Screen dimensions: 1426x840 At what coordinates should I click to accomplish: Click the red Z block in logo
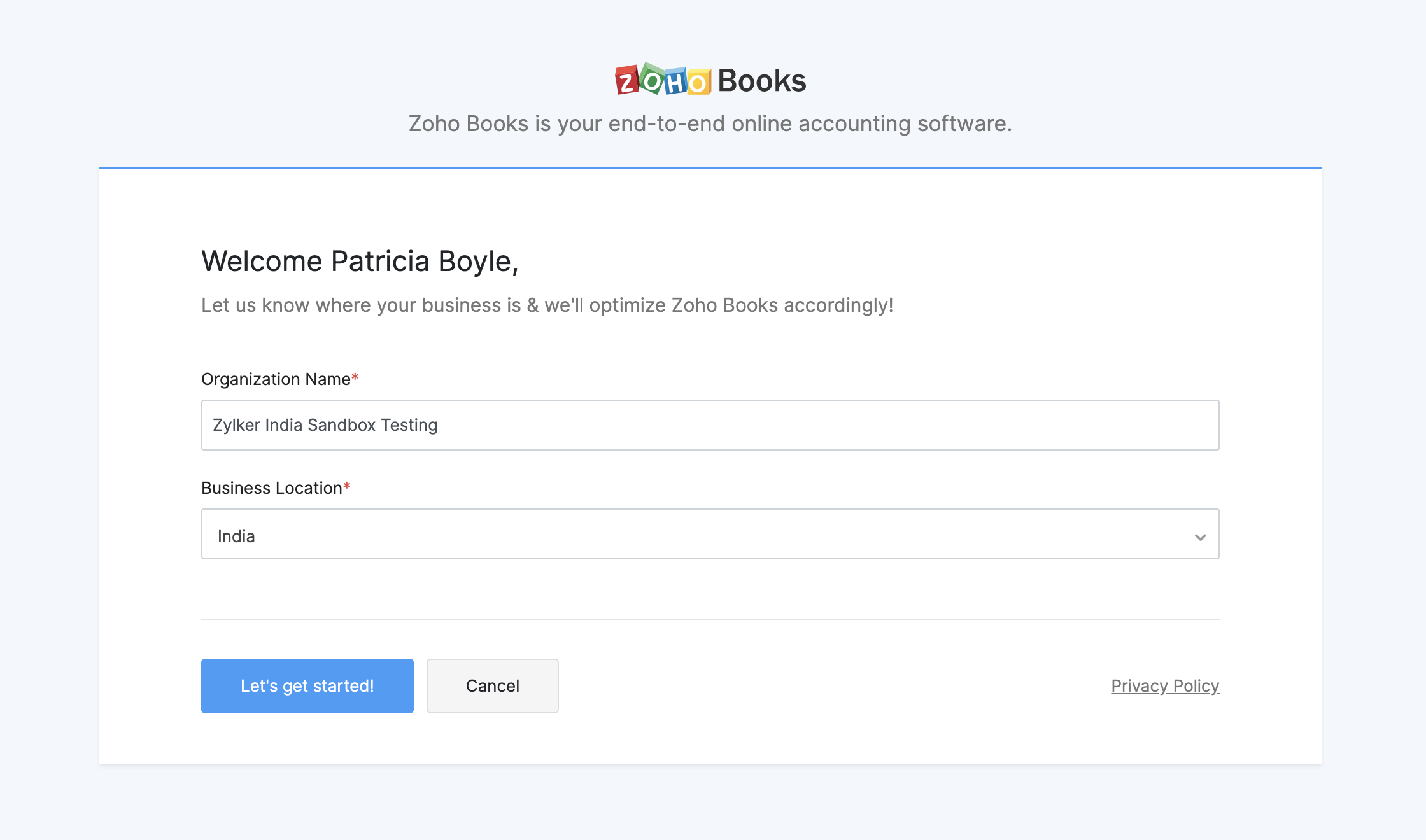point(626,81)
